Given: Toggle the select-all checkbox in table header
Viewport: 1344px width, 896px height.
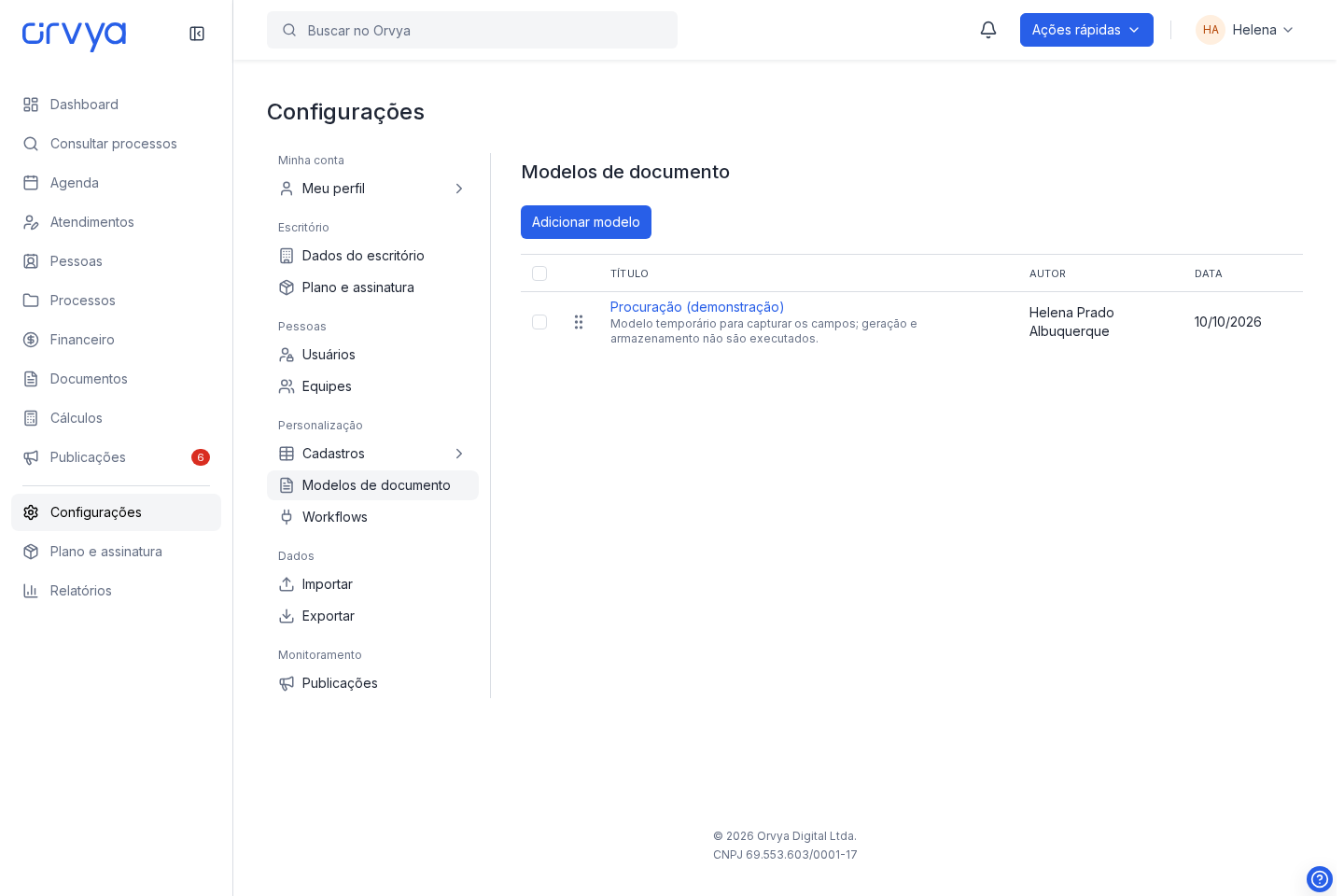Looking at the screenshot, I should click(x=539, y=273).
